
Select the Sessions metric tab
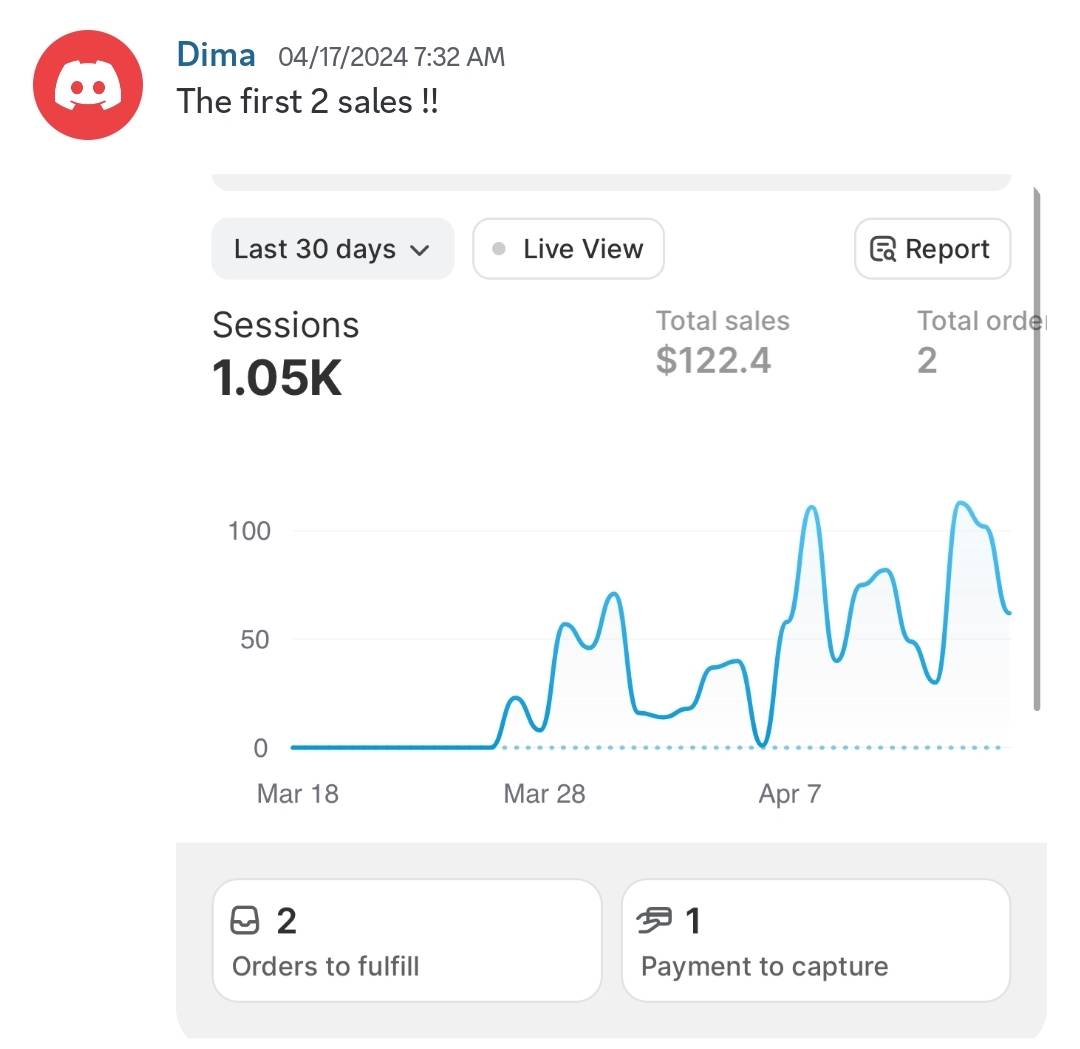click(285, 351)
